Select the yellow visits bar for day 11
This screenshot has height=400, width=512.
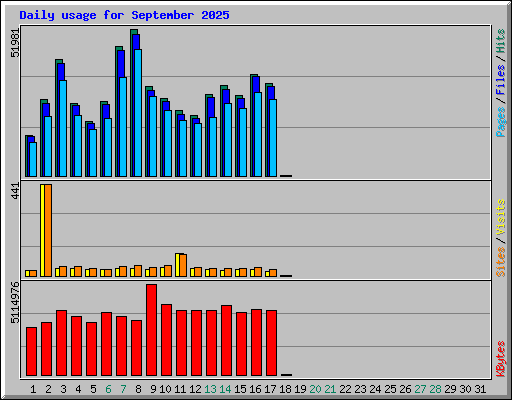[177, 265]
